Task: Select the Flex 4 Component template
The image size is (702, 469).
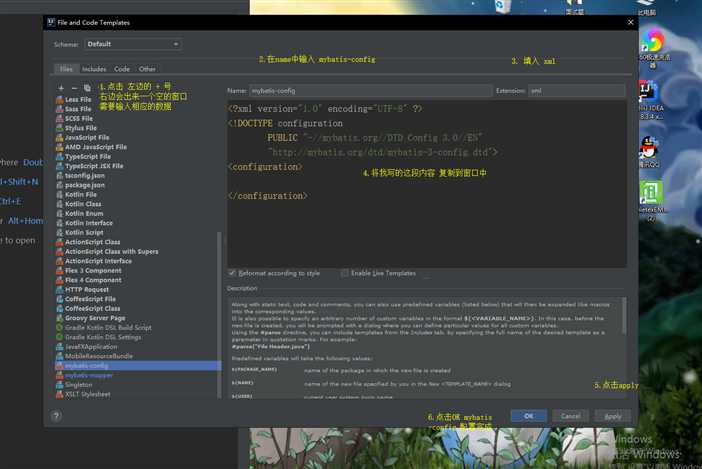Action: click(x=89, y=280)
